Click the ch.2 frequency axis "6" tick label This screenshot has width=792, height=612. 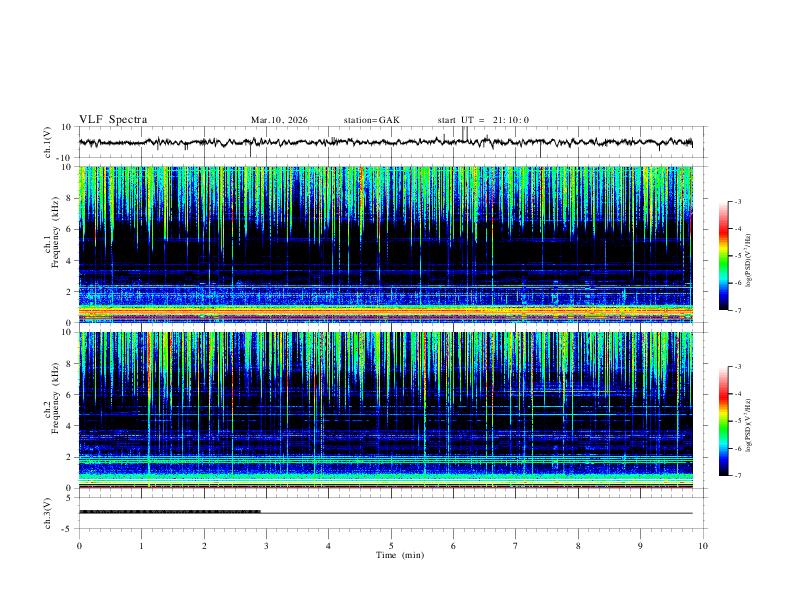69,395
